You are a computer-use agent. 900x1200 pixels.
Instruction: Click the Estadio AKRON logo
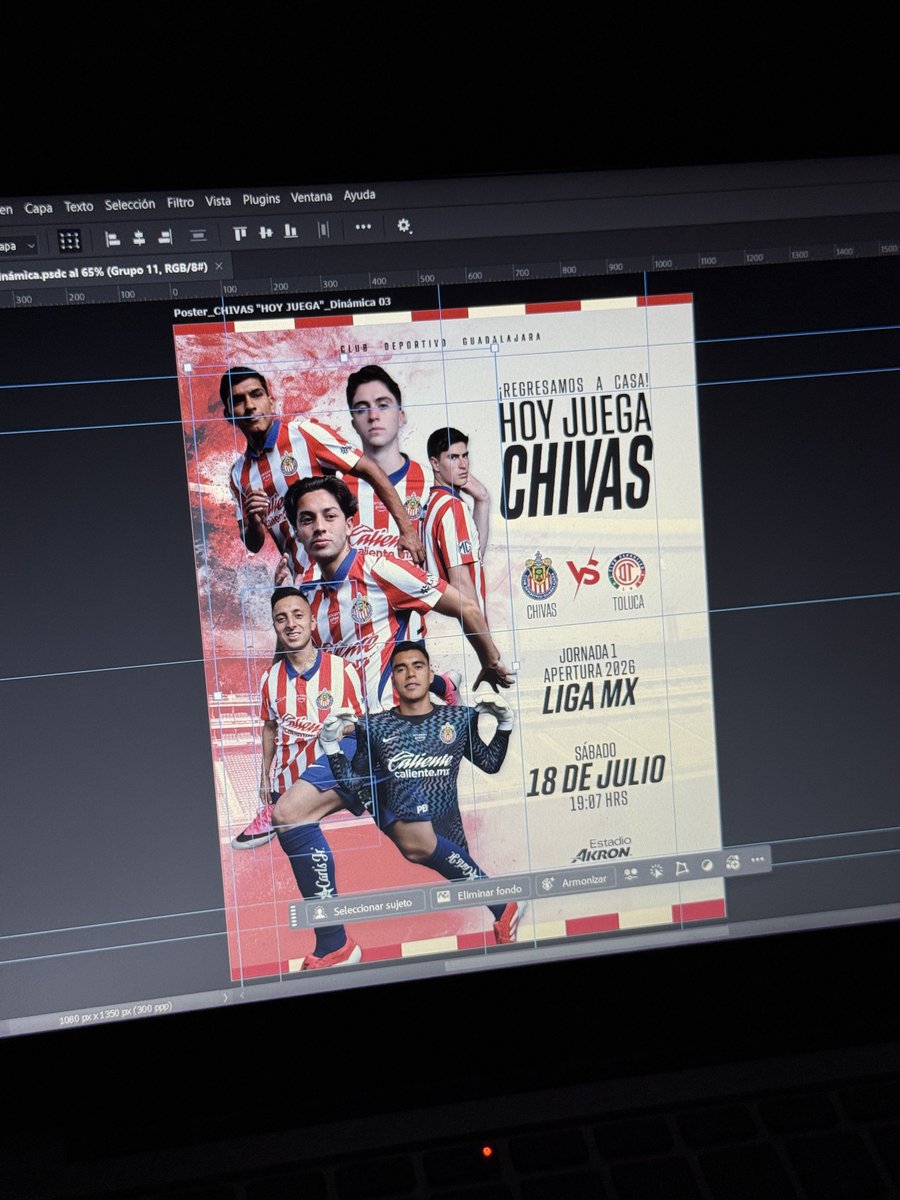[x=604, y=848]
